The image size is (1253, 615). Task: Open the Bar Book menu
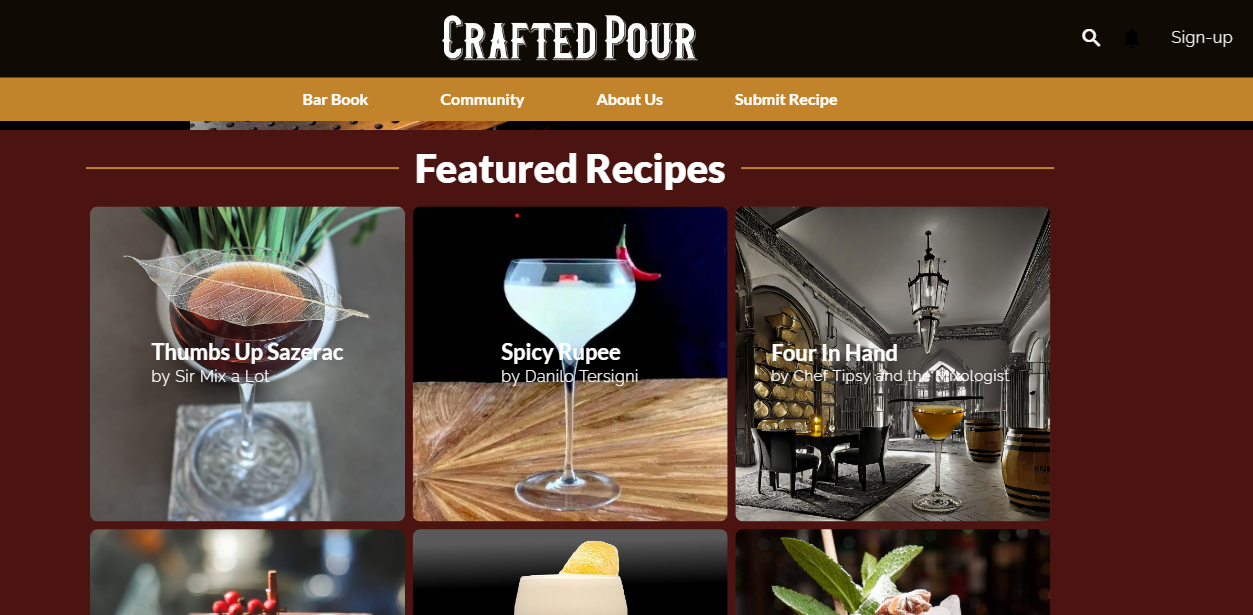pyautogui.click(x=335, y=100)
